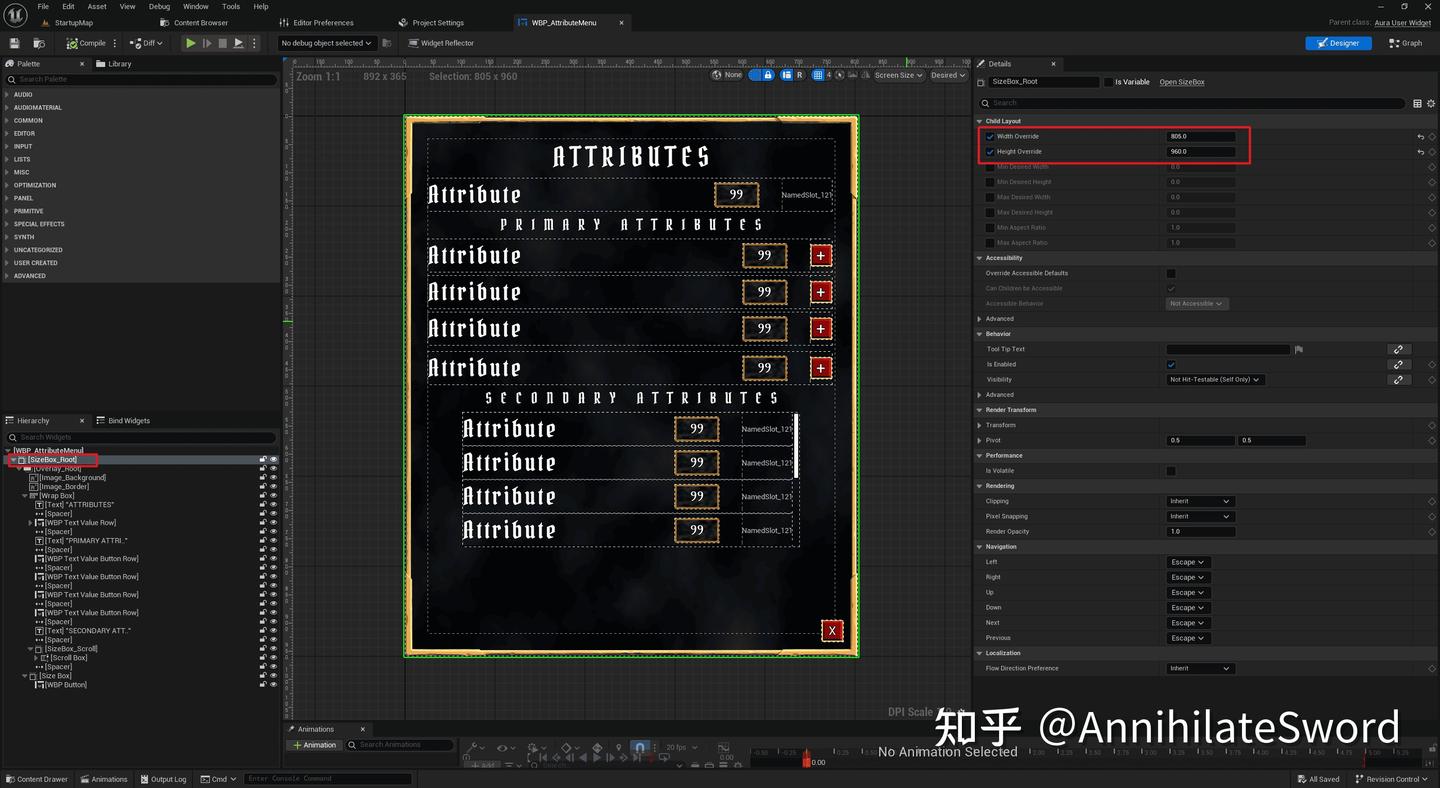
Task: Open the Window menu
Action: coord(195,6)
